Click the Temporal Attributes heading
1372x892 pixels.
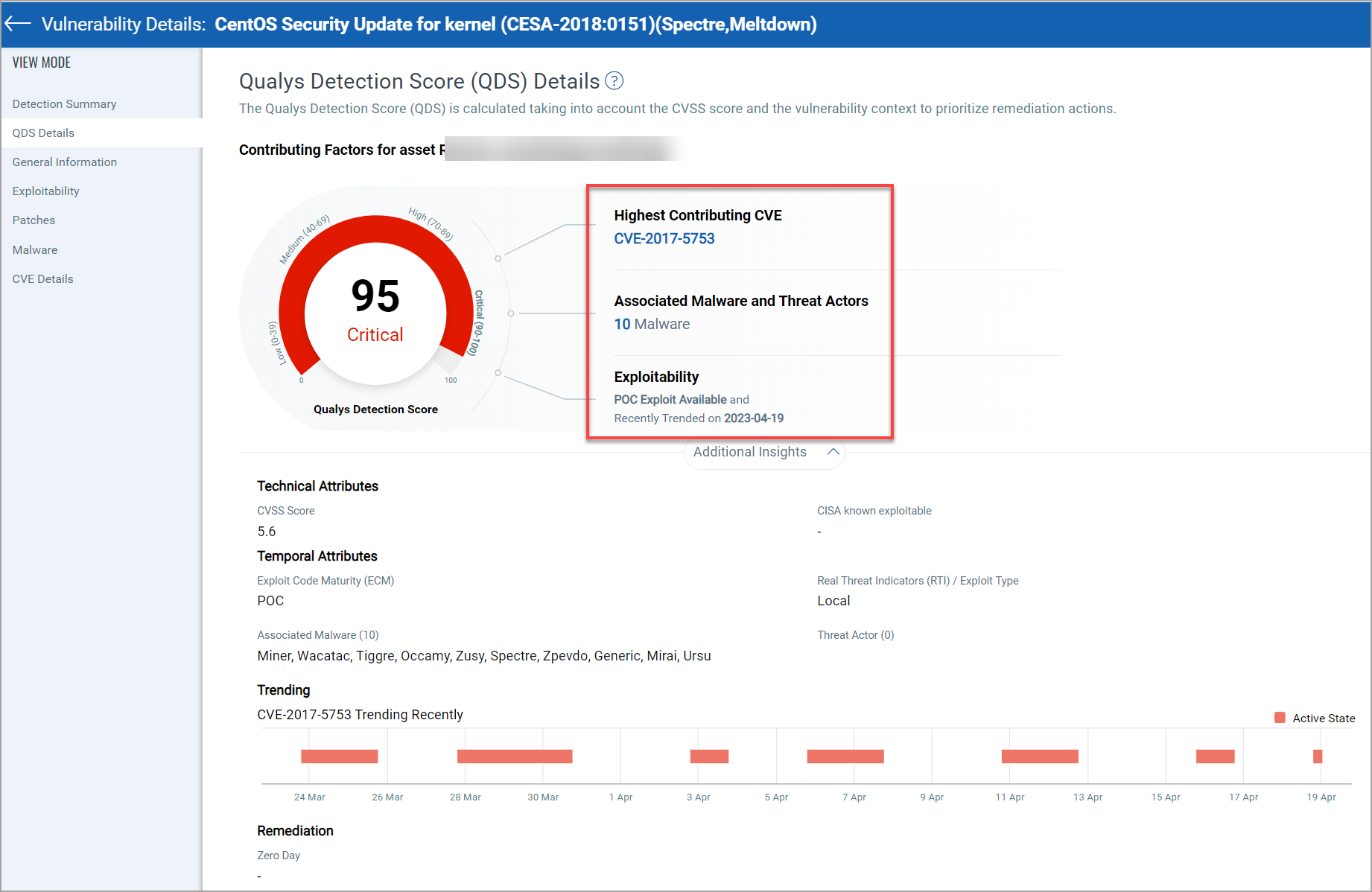[317, 556]
